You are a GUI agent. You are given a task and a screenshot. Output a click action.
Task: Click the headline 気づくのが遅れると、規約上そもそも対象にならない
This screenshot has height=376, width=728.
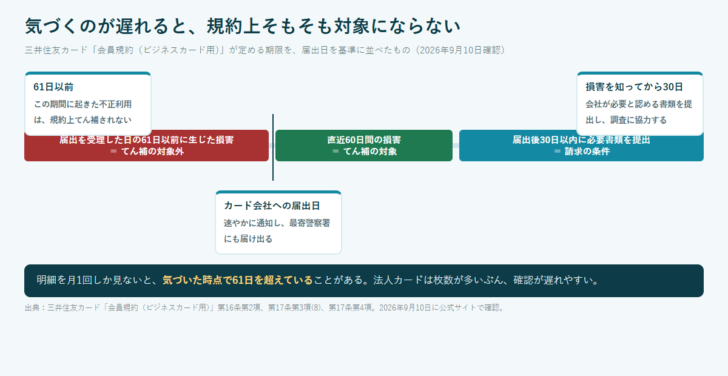point(242,26)
